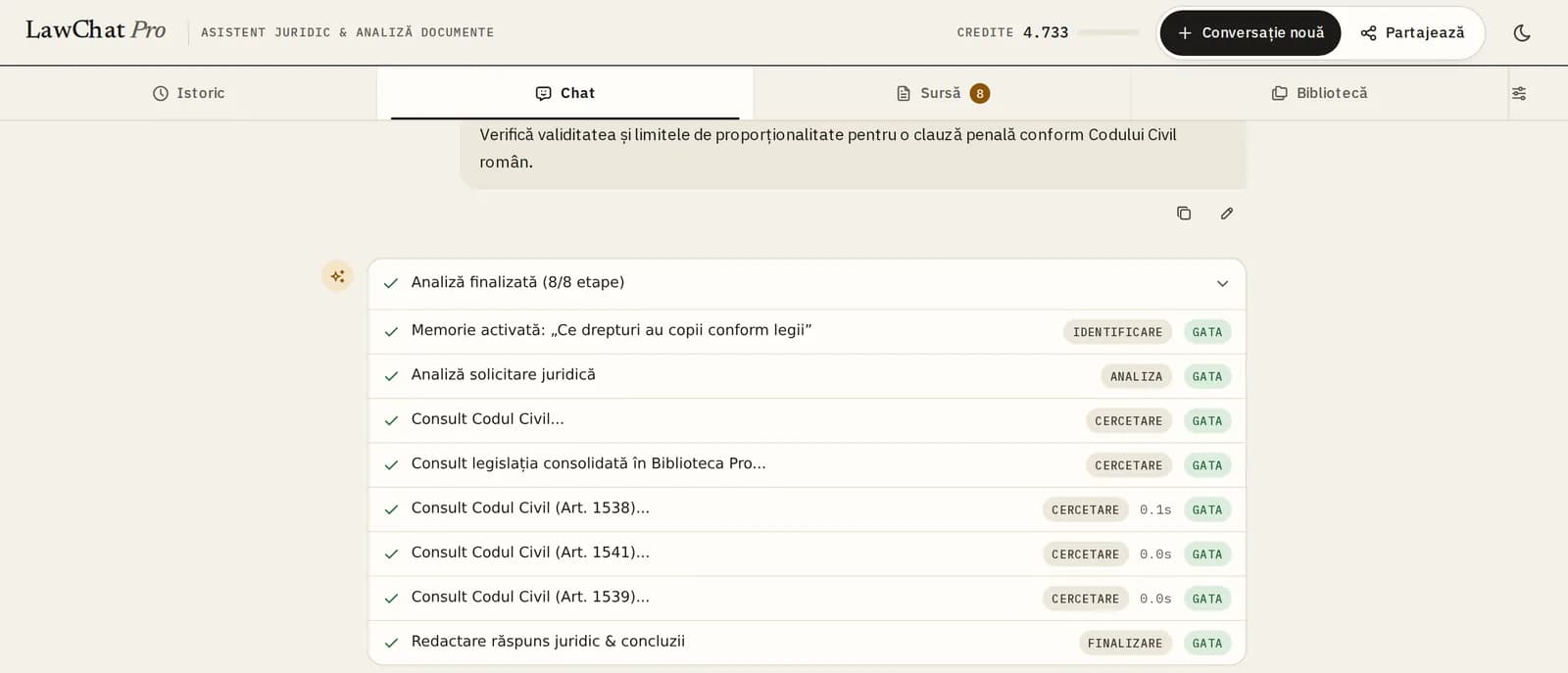Viewport: 1568px width, 673px height.
Task: Click checkmark beside Art. 1539 row
Action: (x=391, y=598)
